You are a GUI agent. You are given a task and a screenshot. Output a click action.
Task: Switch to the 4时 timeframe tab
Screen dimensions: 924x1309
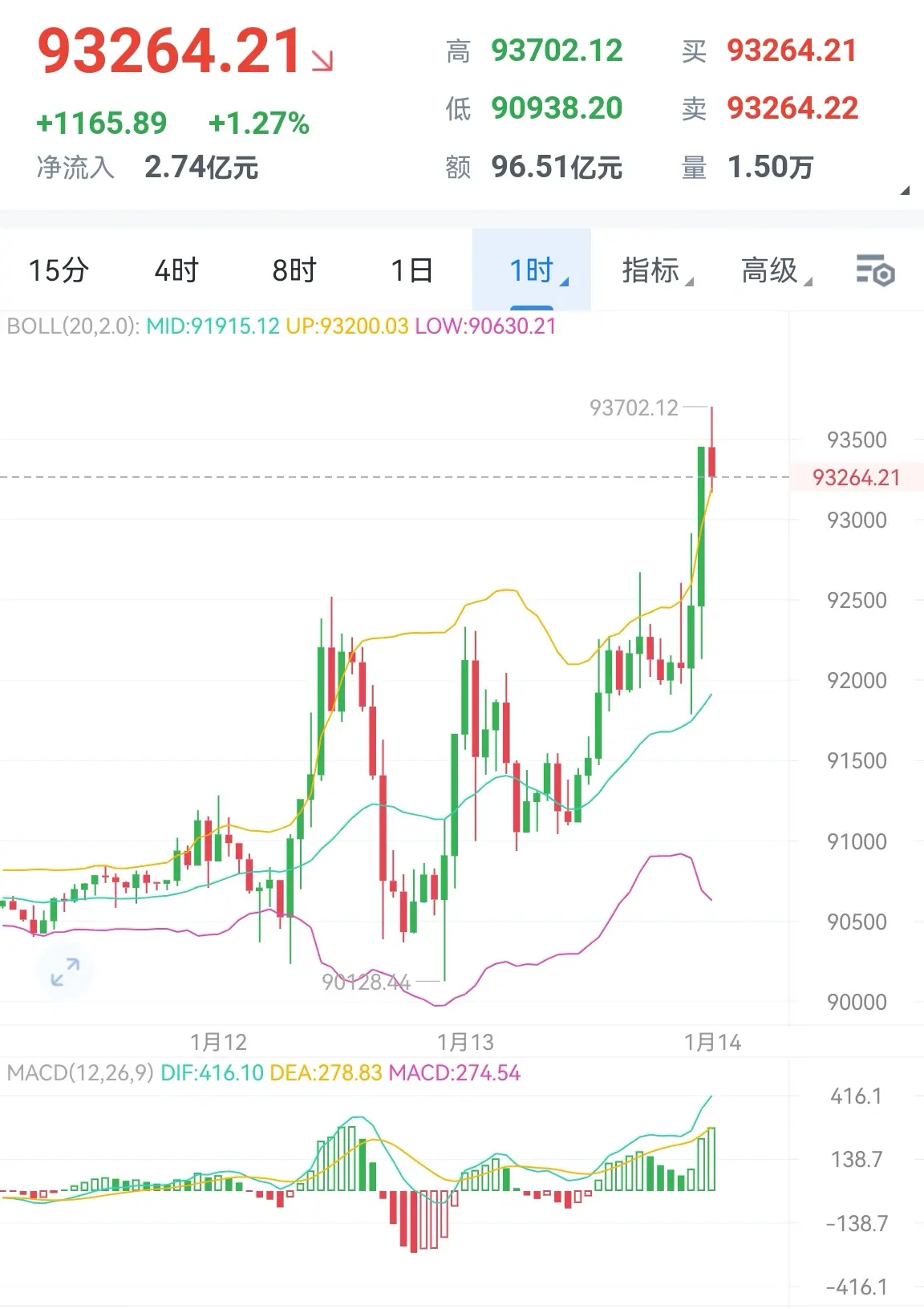[176, 270]
